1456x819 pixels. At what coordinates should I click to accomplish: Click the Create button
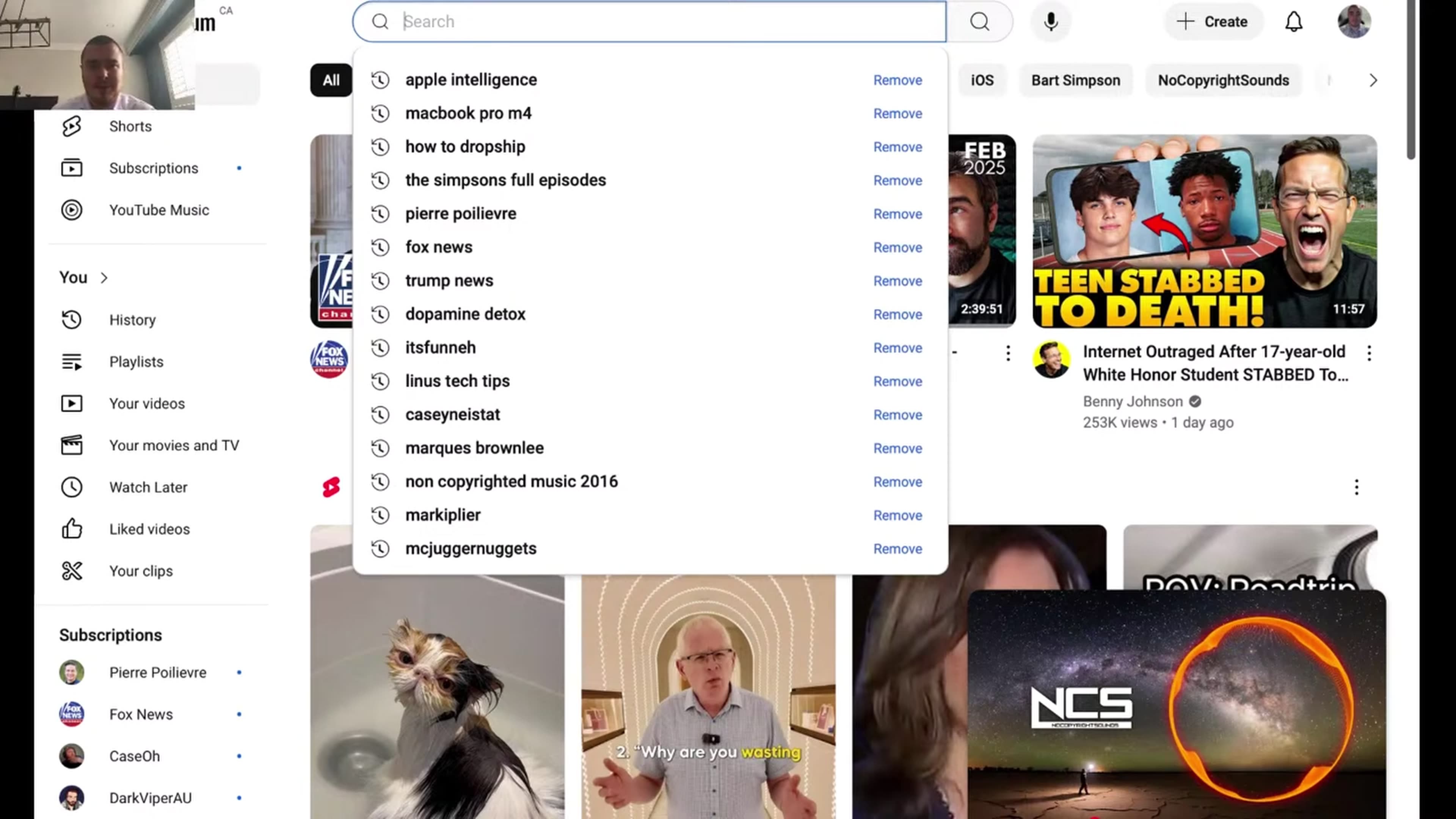tap(1213, 22)
